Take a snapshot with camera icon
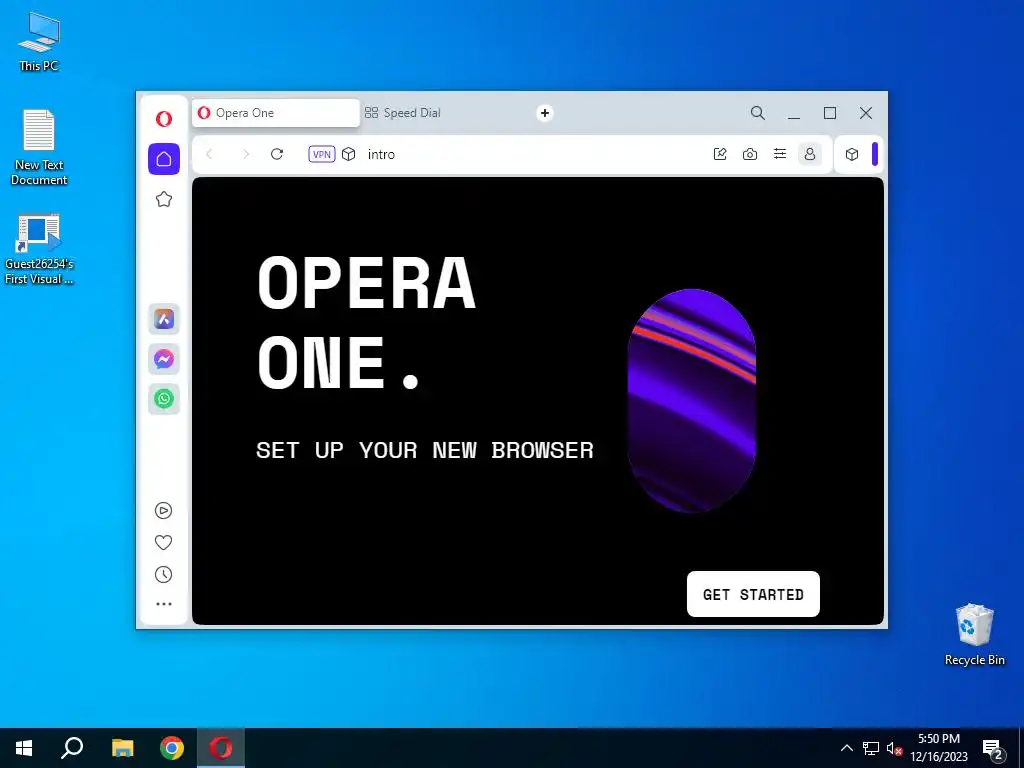This screenshot has width=1024, height=768. tap(750, 154)
